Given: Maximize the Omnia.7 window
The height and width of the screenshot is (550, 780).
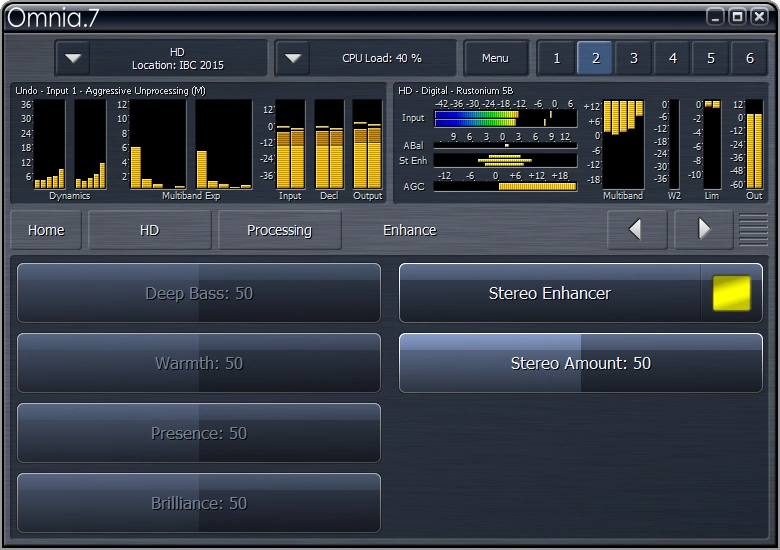Looking at the screenshot, I should 737,17.
